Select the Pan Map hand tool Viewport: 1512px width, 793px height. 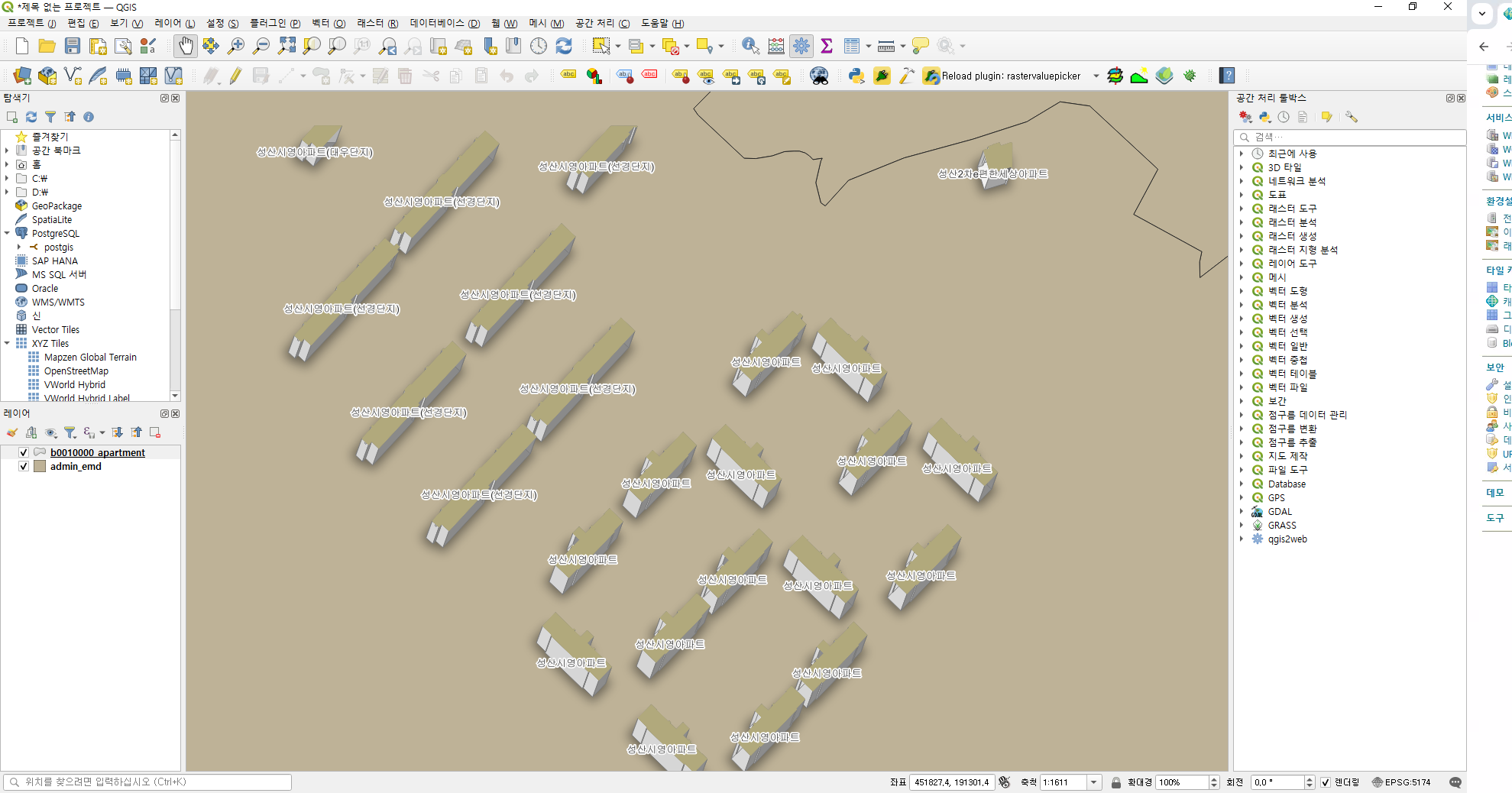pos(186,46)
